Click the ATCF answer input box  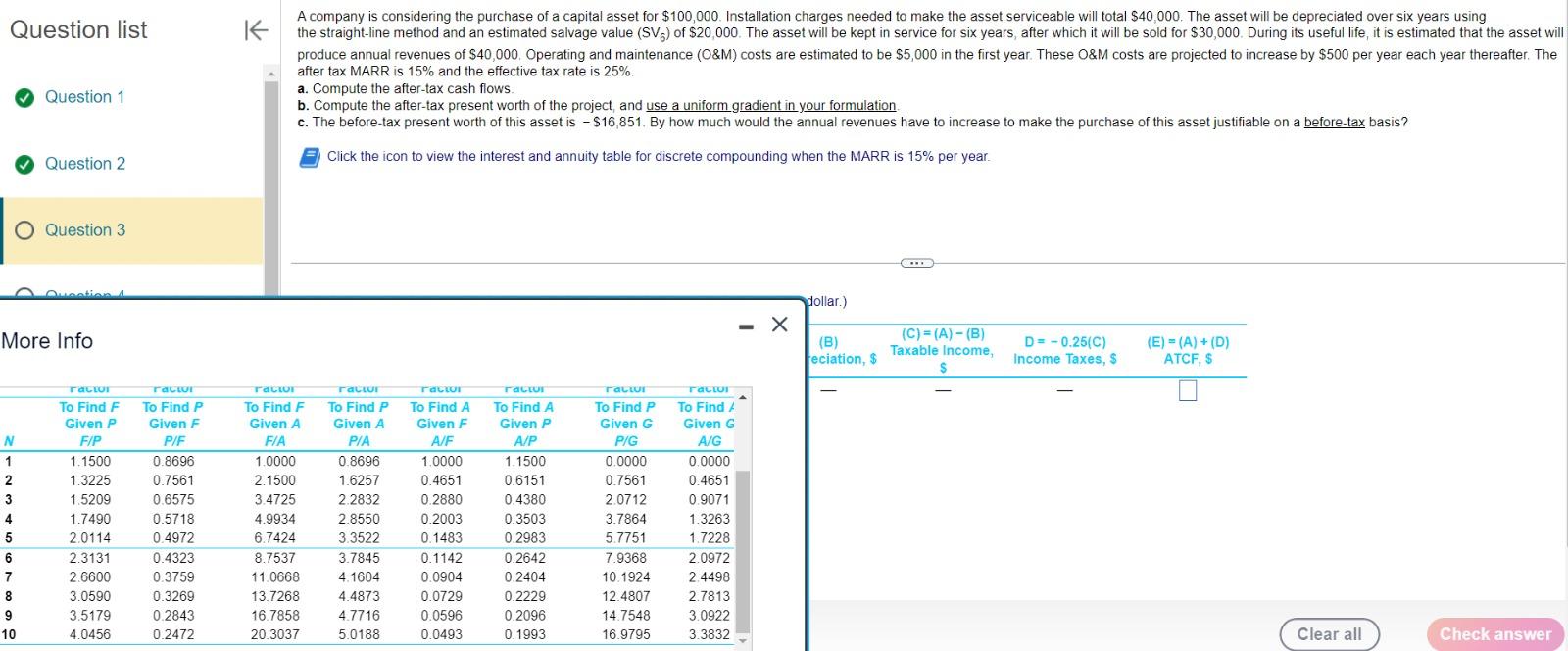[x=1188, y=391]
